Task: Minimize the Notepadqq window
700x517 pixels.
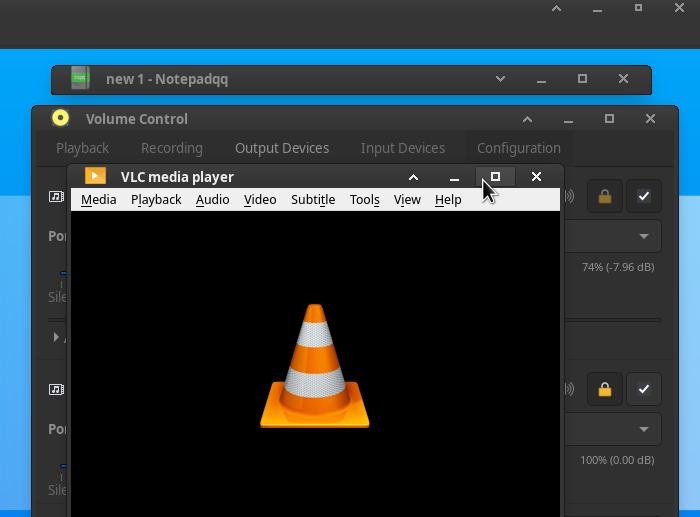Action: coord(542,79)
